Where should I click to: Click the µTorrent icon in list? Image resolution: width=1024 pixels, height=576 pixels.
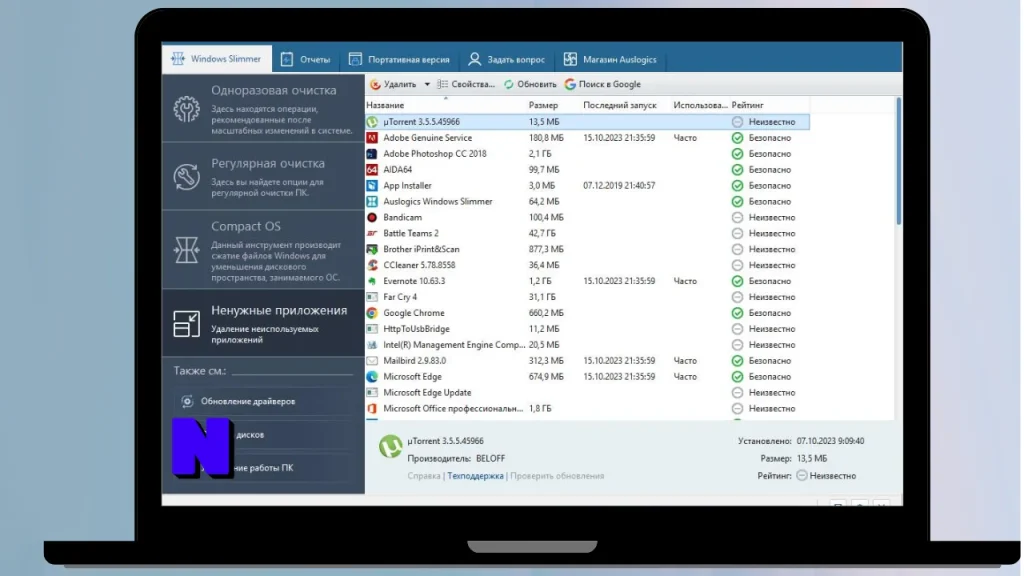pos(372,122)
